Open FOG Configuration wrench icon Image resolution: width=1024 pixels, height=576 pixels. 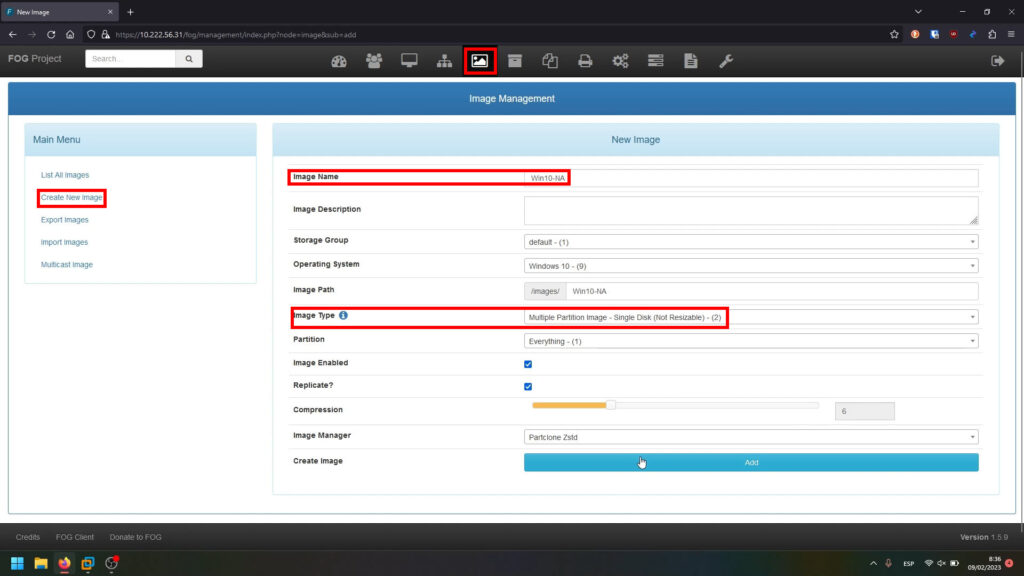tap(725, 61)
